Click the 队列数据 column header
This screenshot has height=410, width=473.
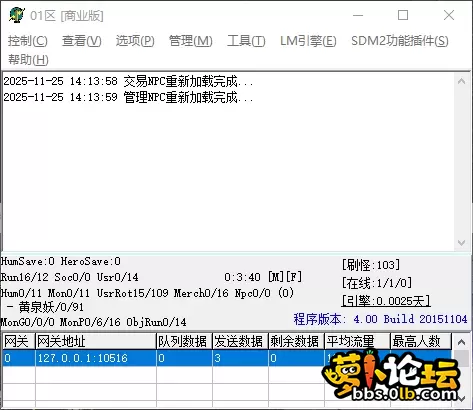click(184, 341)
